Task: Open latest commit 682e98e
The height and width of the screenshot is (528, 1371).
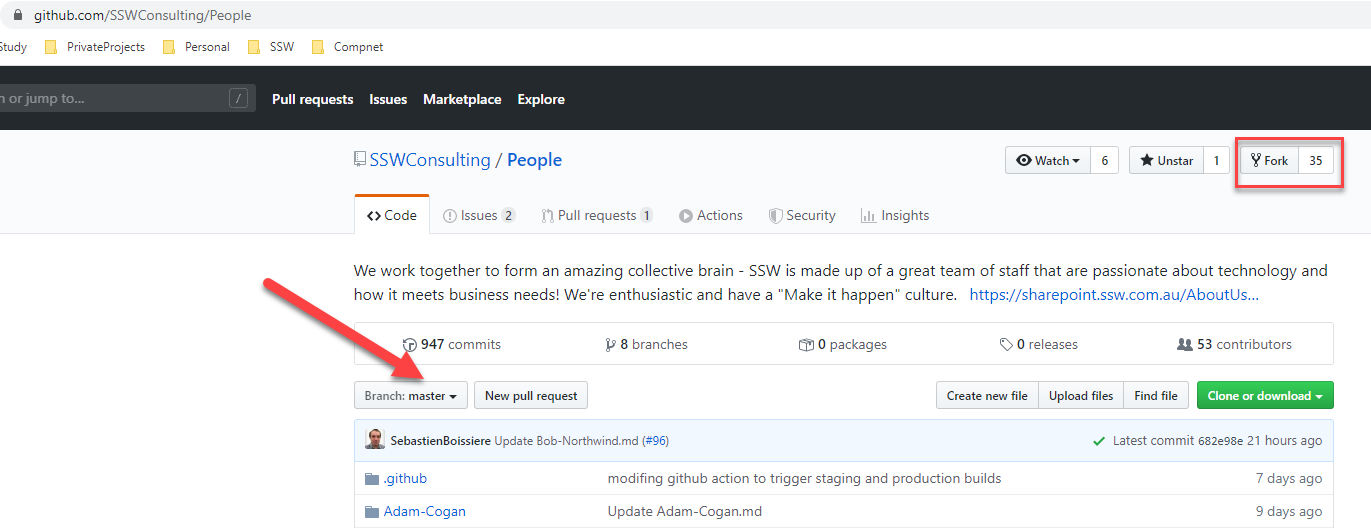Action: coord(1222,441)
